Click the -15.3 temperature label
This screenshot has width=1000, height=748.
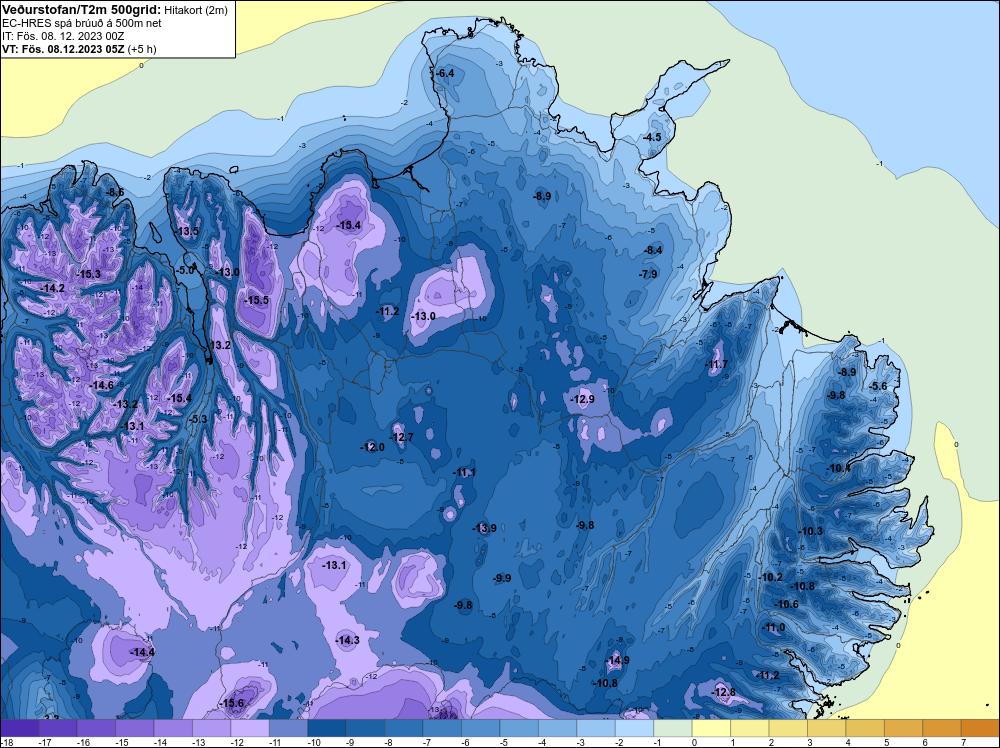click(x=89, y=274)
